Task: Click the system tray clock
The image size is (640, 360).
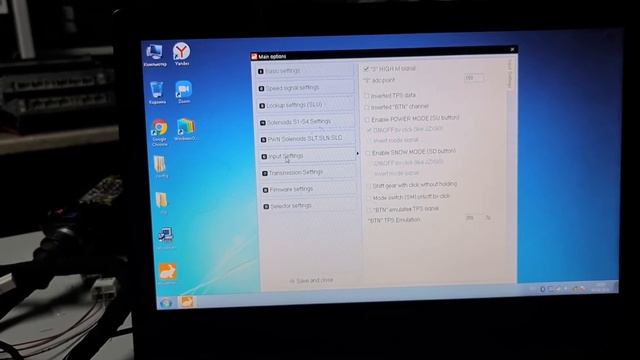Action: tap(600, 287)
